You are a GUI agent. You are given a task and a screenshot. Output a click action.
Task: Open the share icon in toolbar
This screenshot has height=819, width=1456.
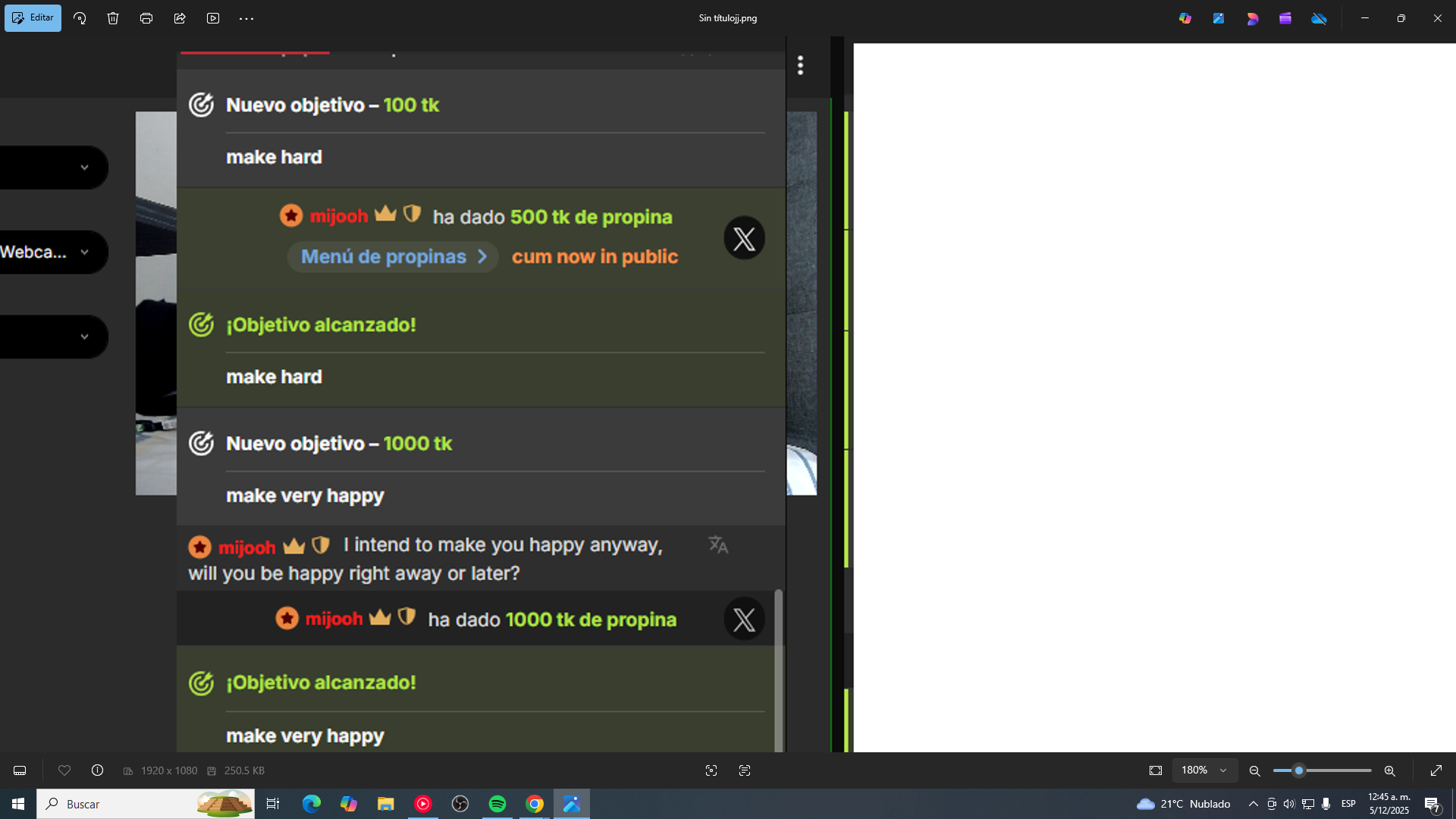tap(180, 18)
